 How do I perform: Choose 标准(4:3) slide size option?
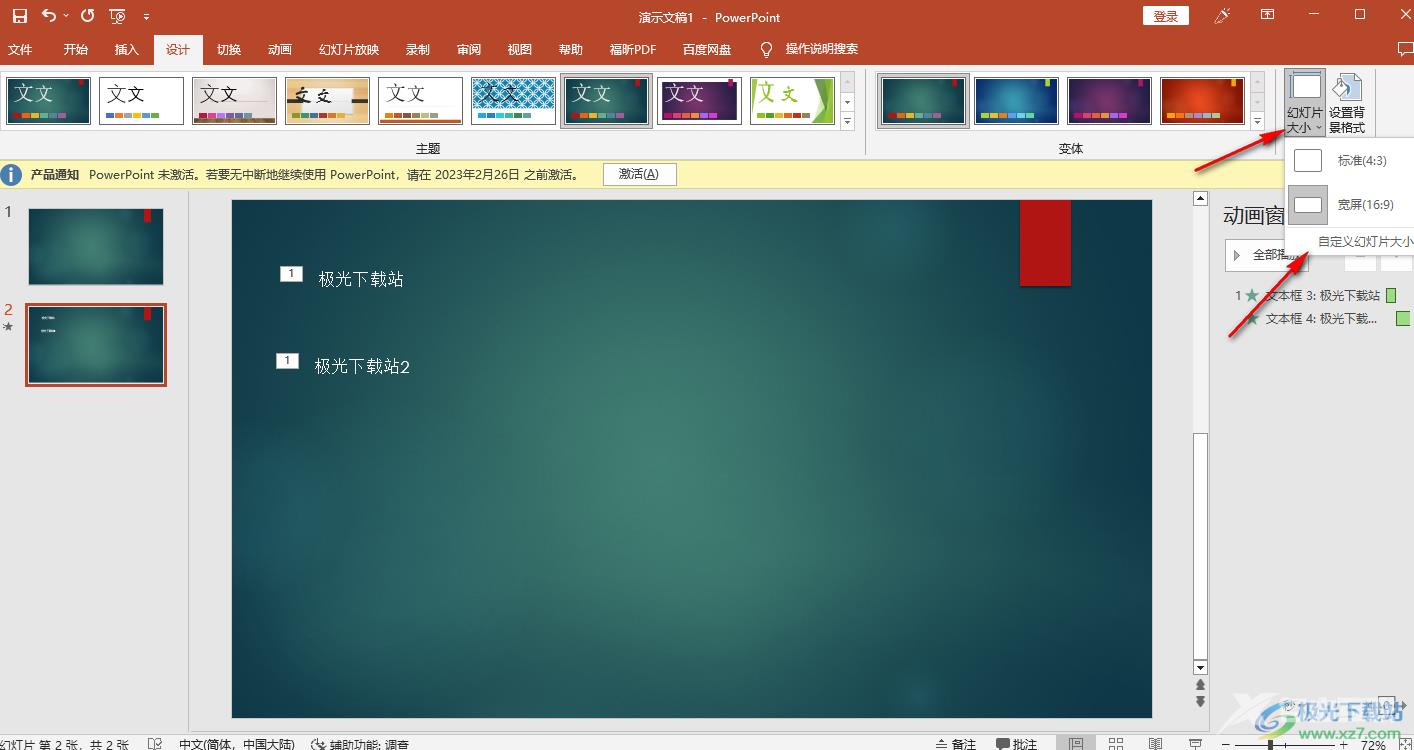(1349, 160)
